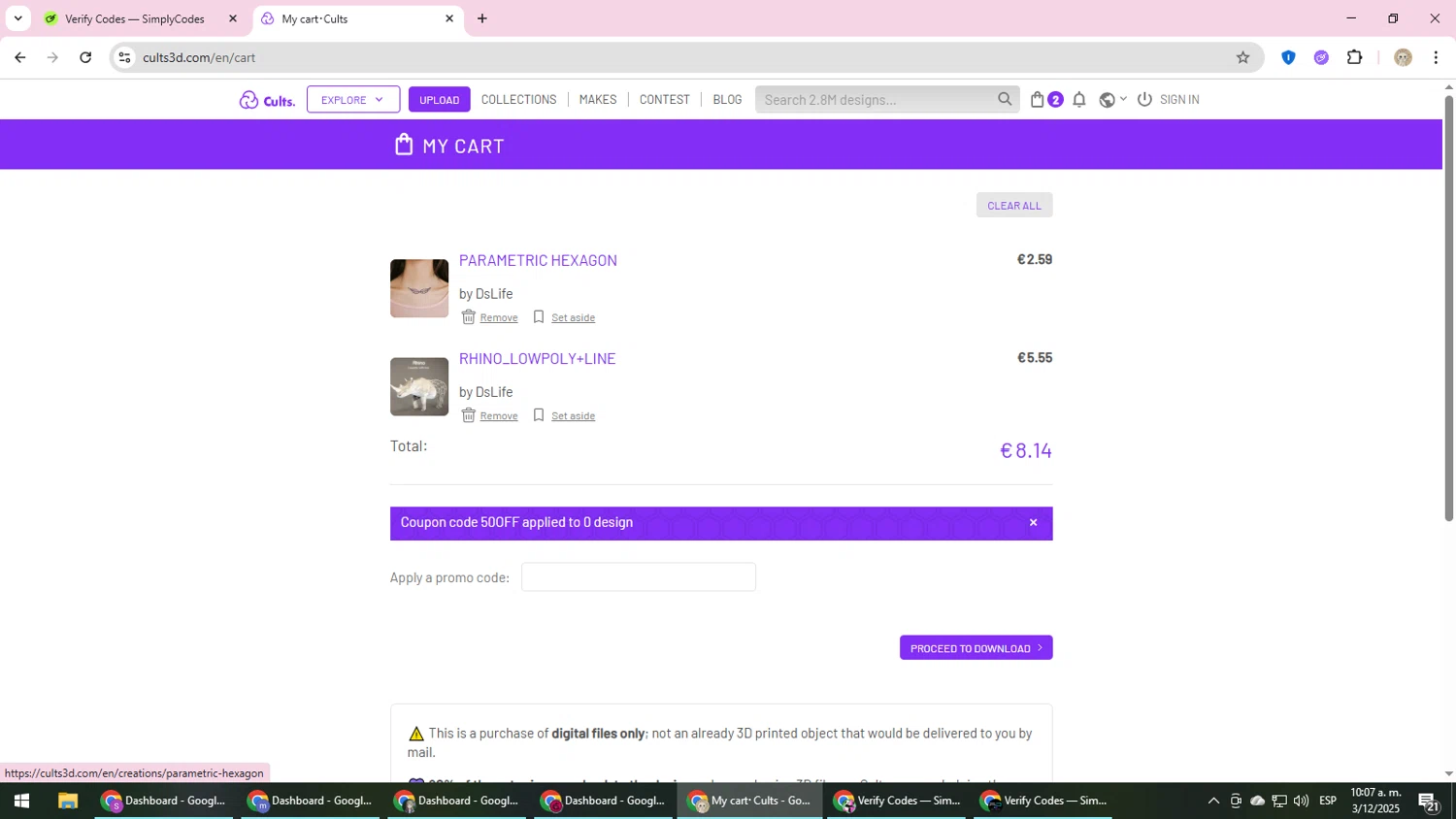The width and height of the screenshot is (1456, 819).
Task: Open the rhino model thumbnail
Action: pos(419,386)
